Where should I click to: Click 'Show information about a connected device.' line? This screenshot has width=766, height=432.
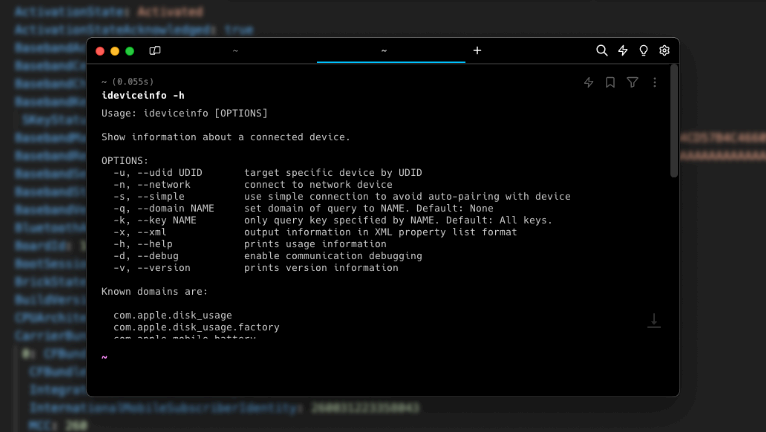226,137
